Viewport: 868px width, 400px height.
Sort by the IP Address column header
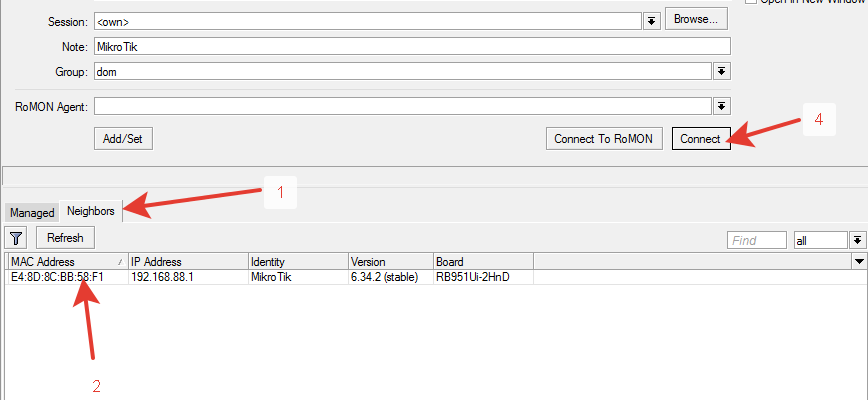(x=188, y=262)
